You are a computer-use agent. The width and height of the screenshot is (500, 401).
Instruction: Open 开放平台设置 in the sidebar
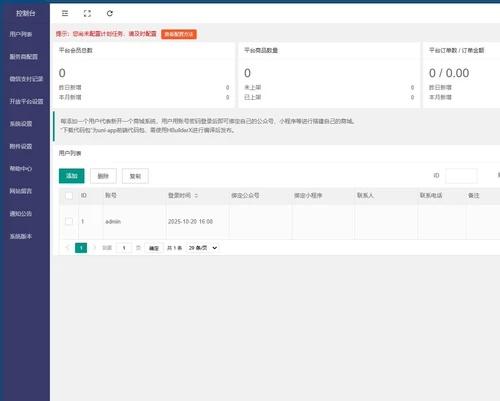point(26,101)
